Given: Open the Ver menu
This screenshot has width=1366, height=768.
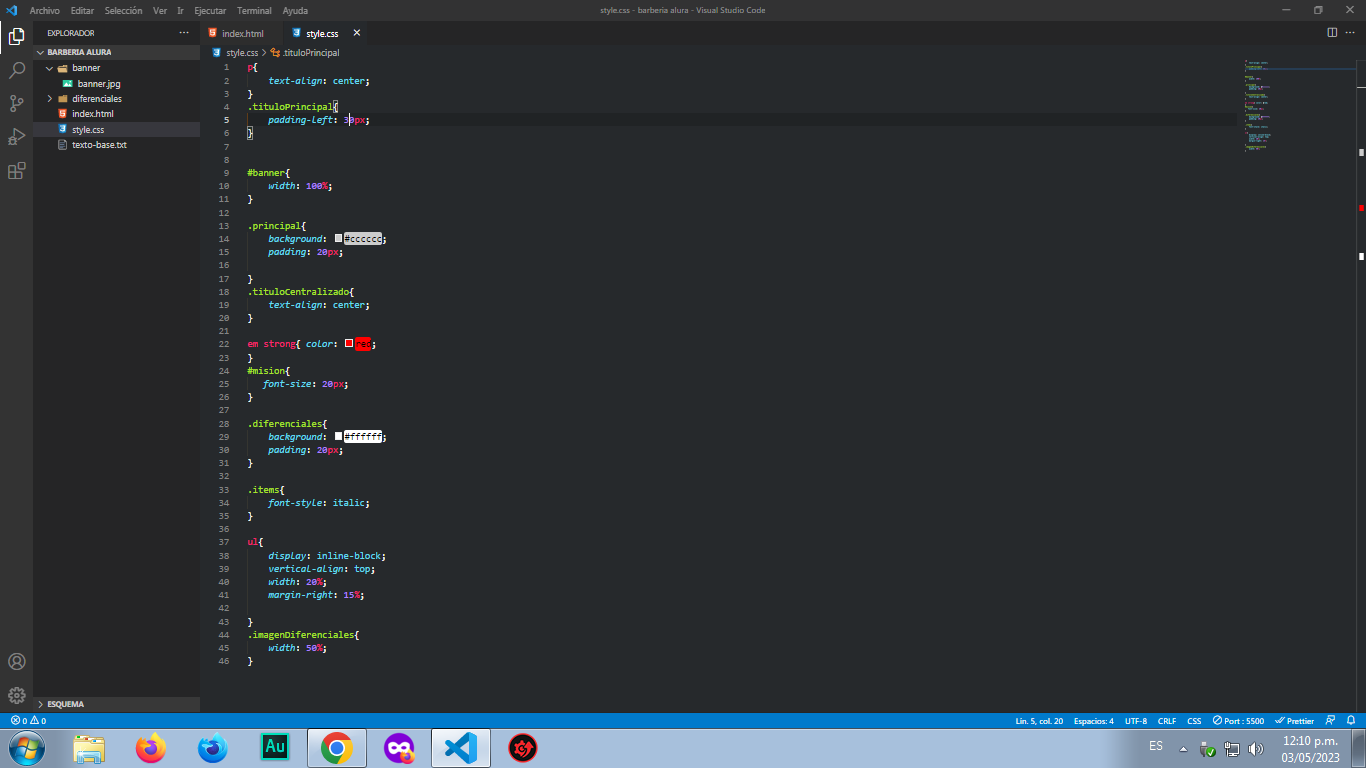Looking at the screenshot, I should point(160,10).
